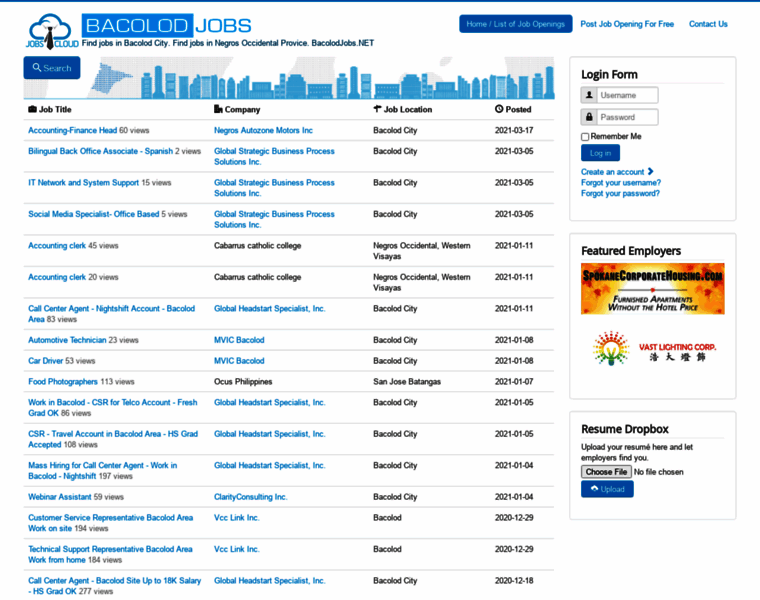This screenshot has height=600, width=760.
Task: Open Vcc Link Inc. in Customer Service row
Action: [x=237, y=518]
